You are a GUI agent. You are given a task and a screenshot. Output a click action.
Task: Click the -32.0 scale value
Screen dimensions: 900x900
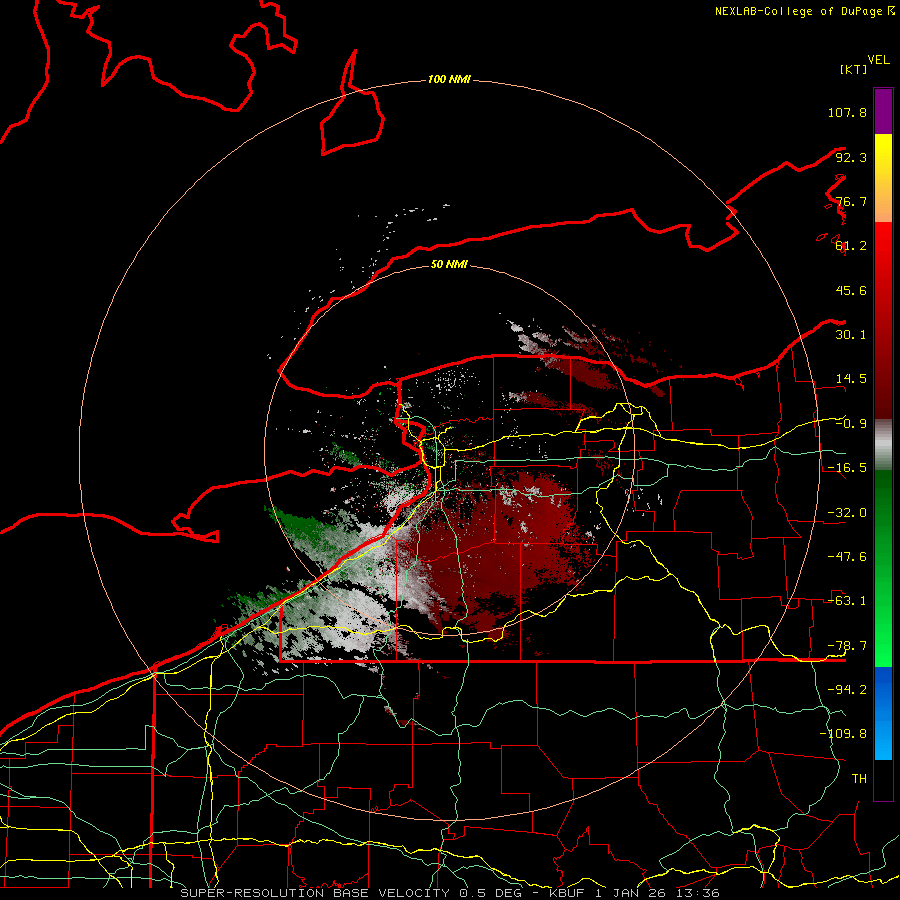(847, 513)
